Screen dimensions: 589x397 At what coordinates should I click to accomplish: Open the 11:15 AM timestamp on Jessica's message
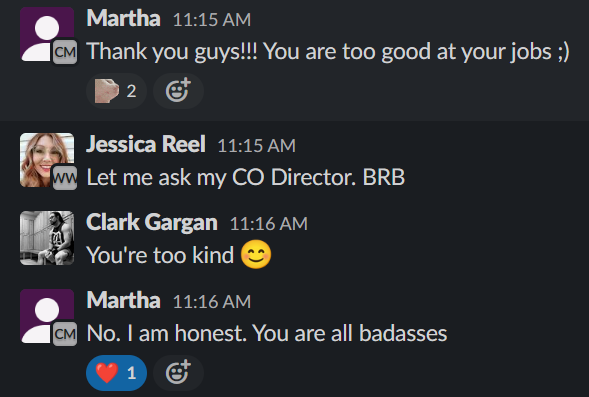[x=257, y=146]
